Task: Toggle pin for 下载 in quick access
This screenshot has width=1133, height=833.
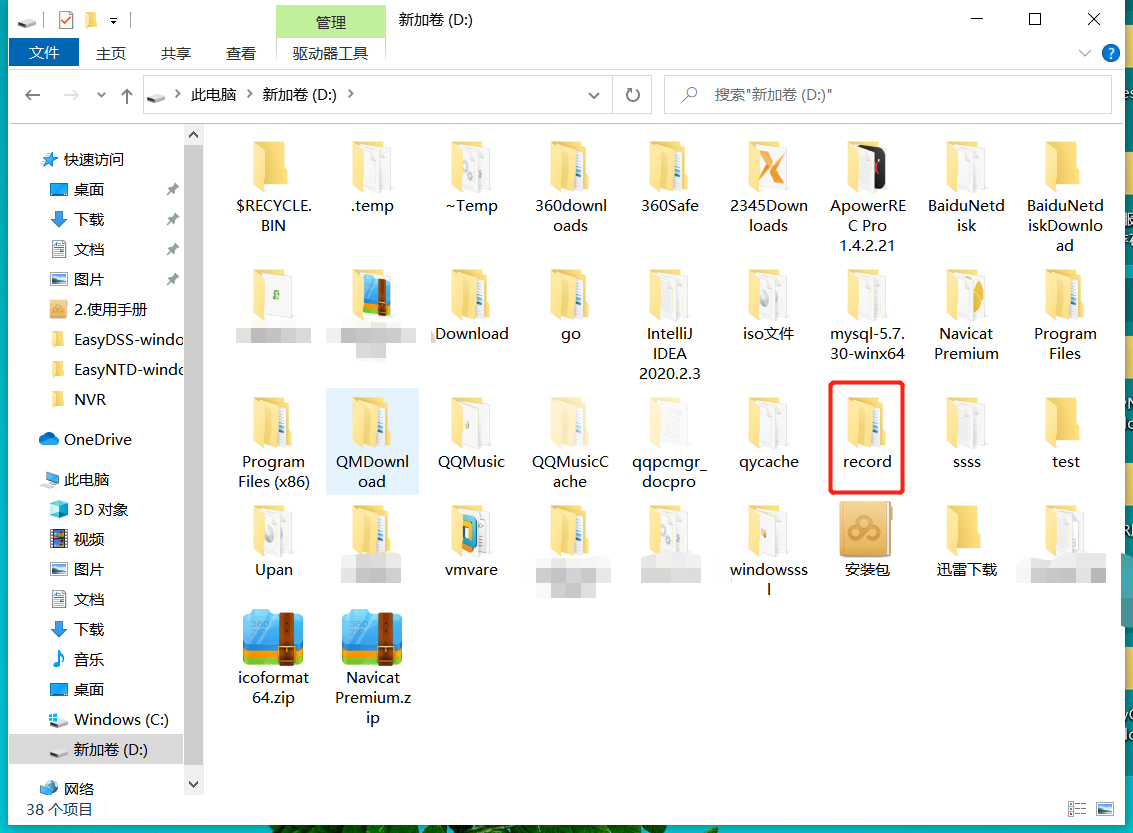Action: (172, 220)
